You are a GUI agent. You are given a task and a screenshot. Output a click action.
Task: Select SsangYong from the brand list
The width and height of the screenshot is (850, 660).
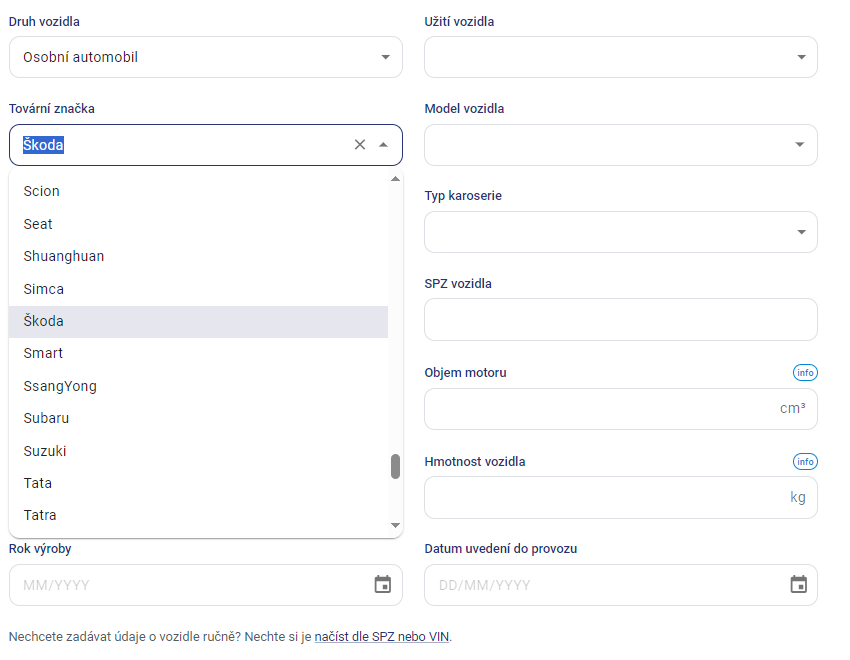(x=198, y=386)
